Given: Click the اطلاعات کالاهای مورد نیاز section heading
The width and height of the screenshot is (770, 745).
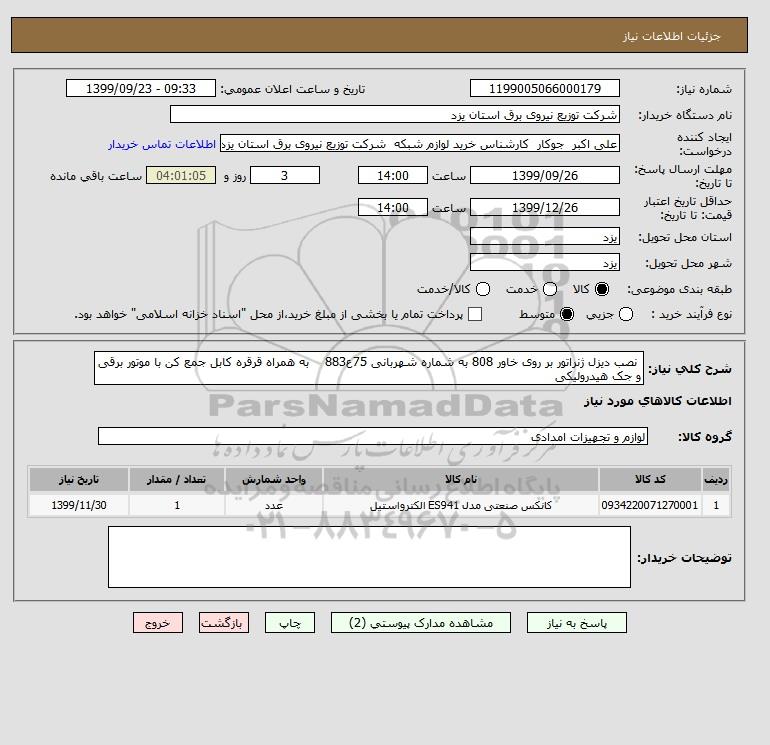Looking at the screenshot, I should point(658,401).
